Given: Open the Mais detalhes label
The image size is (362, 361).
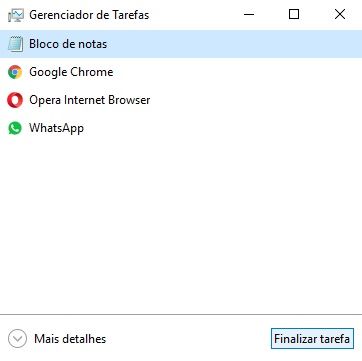Looking at the screenshot, I should pyautogui.click(x=70, y=339).
